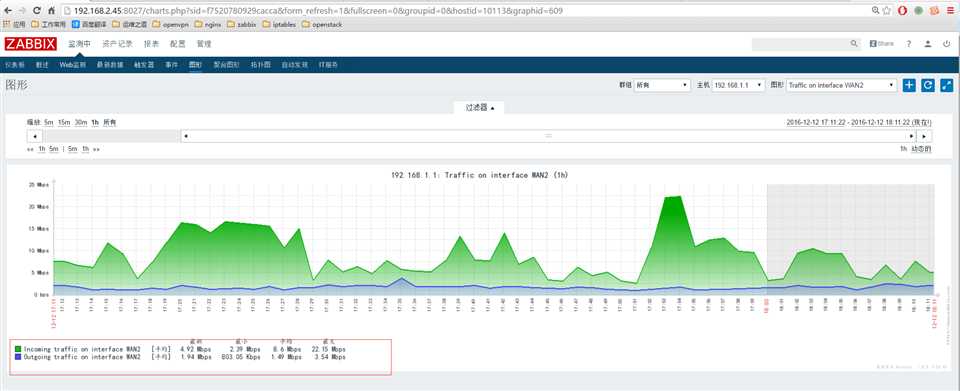This screenshot has width=960, height=391.
Task: Open the Zabbix help question mark icon
Action: pyautogui.click(x=909, y=44)
